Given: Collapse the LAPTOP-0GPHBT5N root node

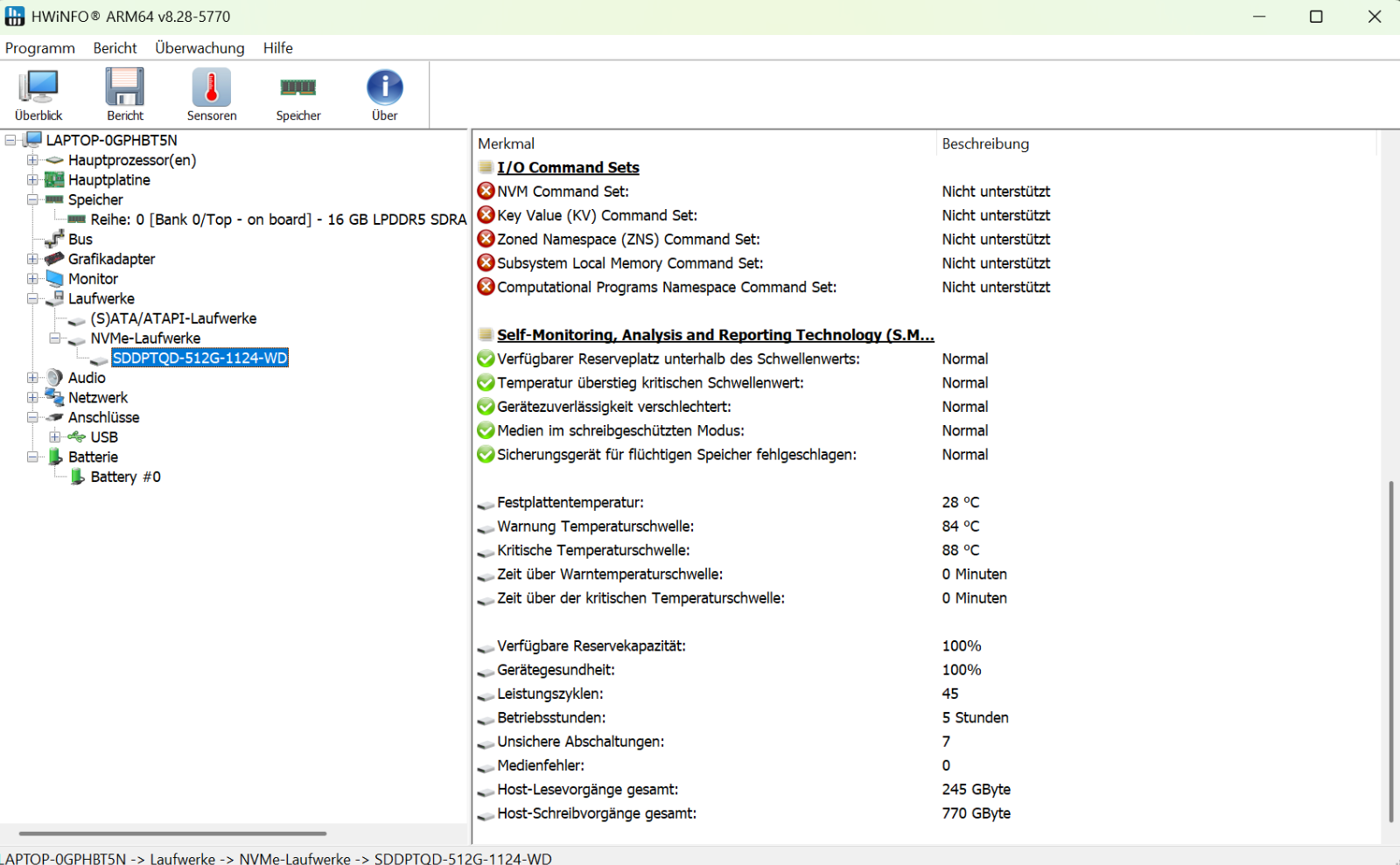Looking at the screenshot, I should (10, 140).
